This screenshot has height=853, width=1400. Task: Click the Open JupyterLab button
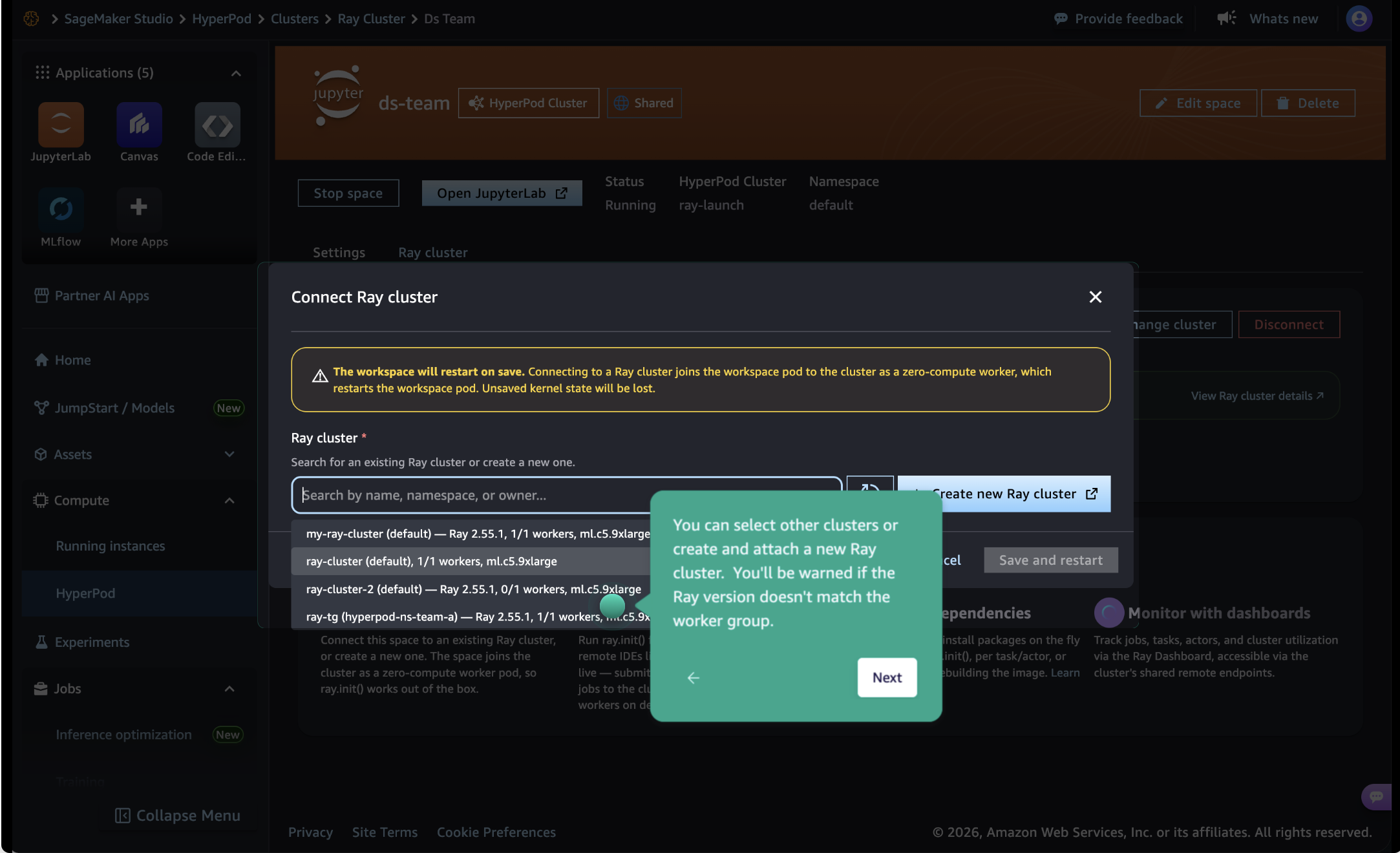tap(502, 193)
